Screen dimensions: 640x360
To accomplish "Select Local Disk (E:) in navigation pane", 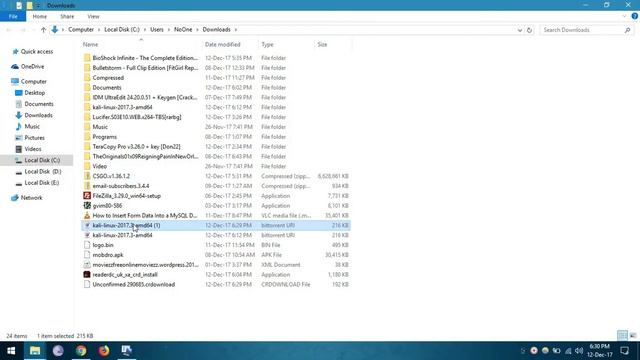I will point(42,182).
